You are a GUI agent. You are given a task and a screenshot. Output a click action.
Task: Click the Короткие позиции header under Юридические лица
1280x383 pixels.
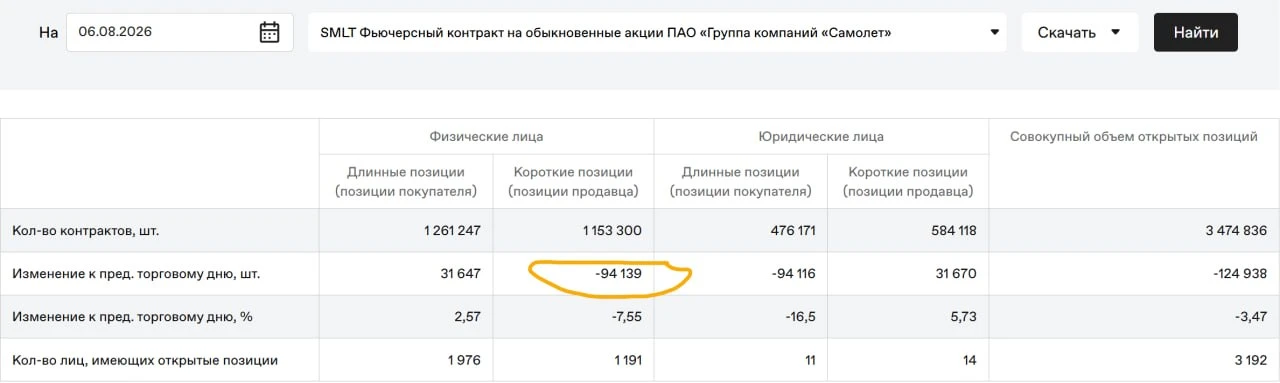click(x=908, y=181)
